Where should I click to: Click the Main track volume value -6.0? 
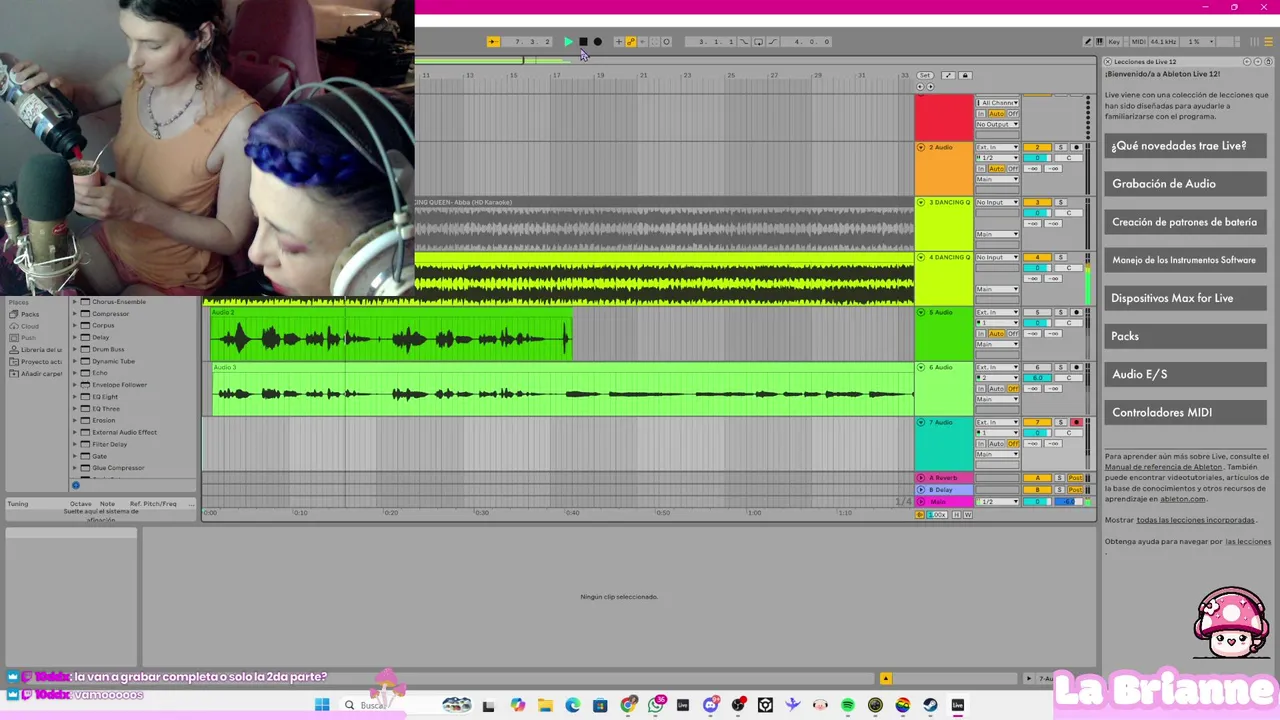coord(1069,502)
